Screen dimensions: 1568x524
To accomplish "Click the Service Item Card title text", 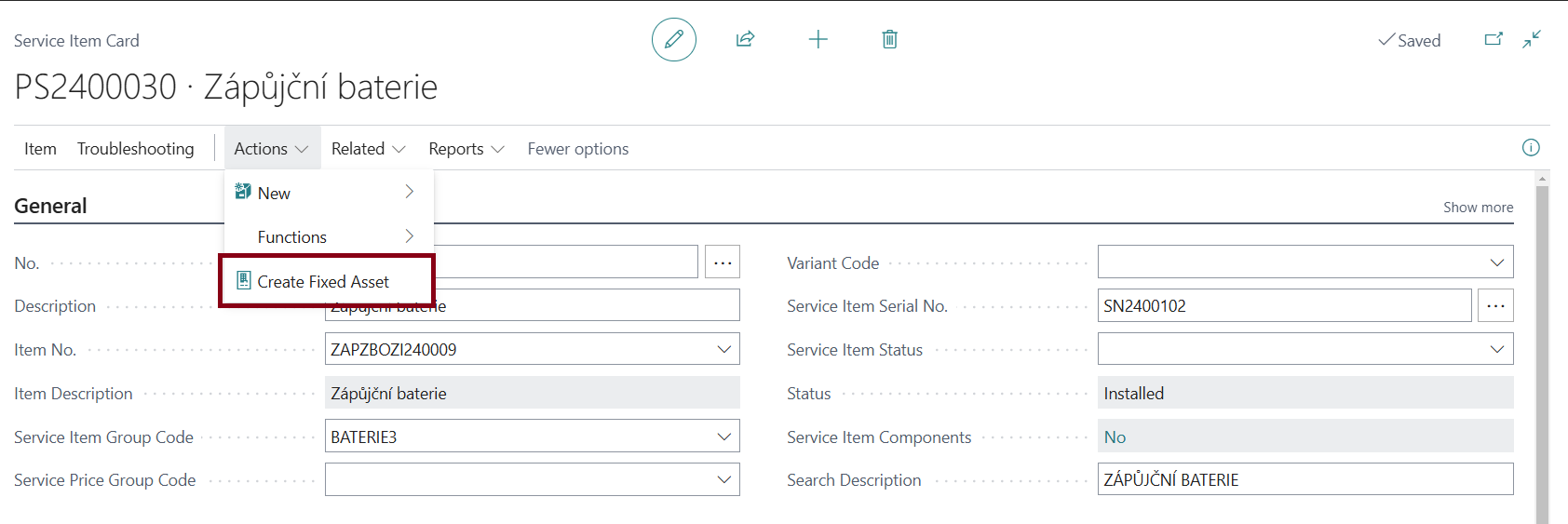I will [76, 41].
